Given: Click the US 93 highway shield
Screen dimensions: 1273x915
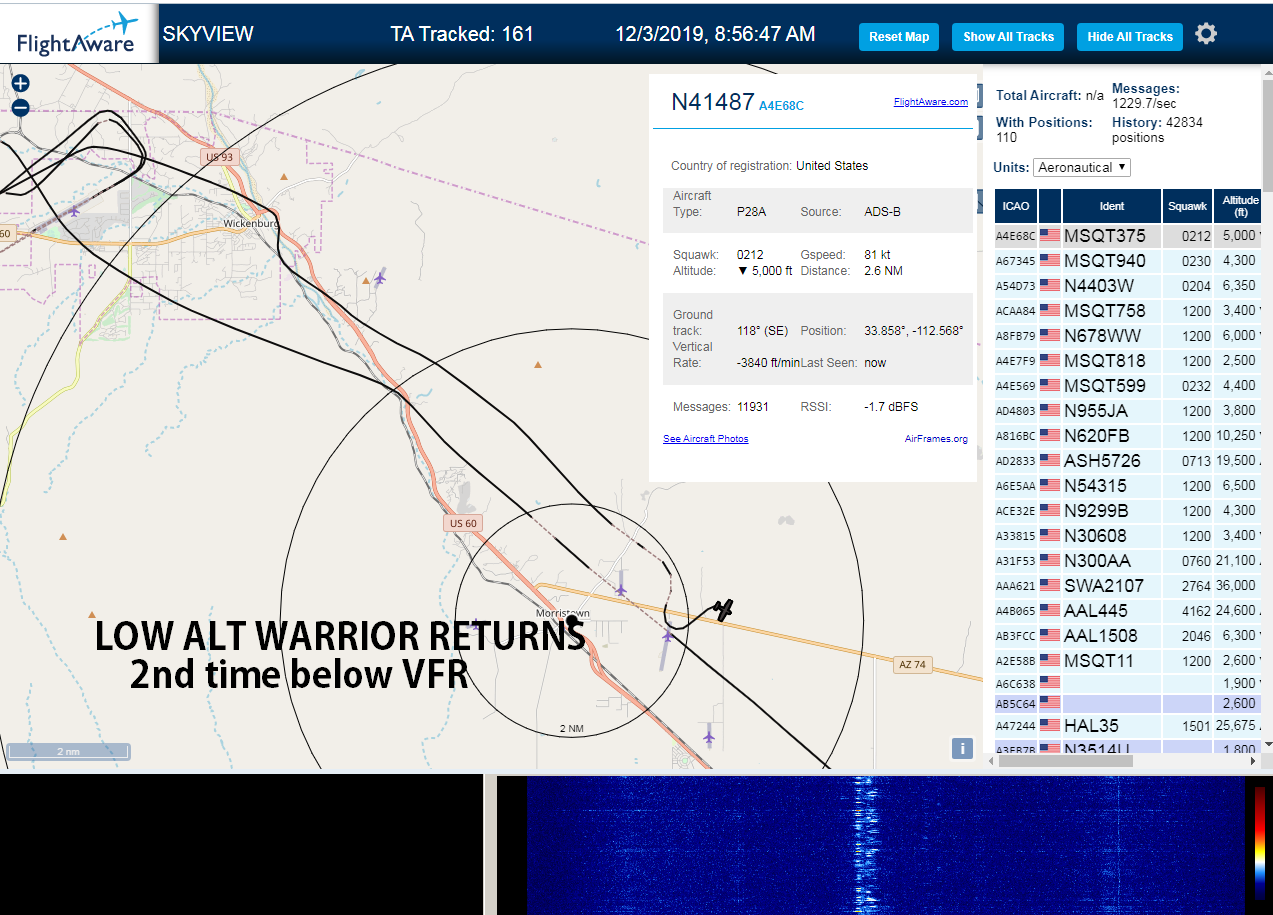Looking at the screenshot, I should [217, 157].
